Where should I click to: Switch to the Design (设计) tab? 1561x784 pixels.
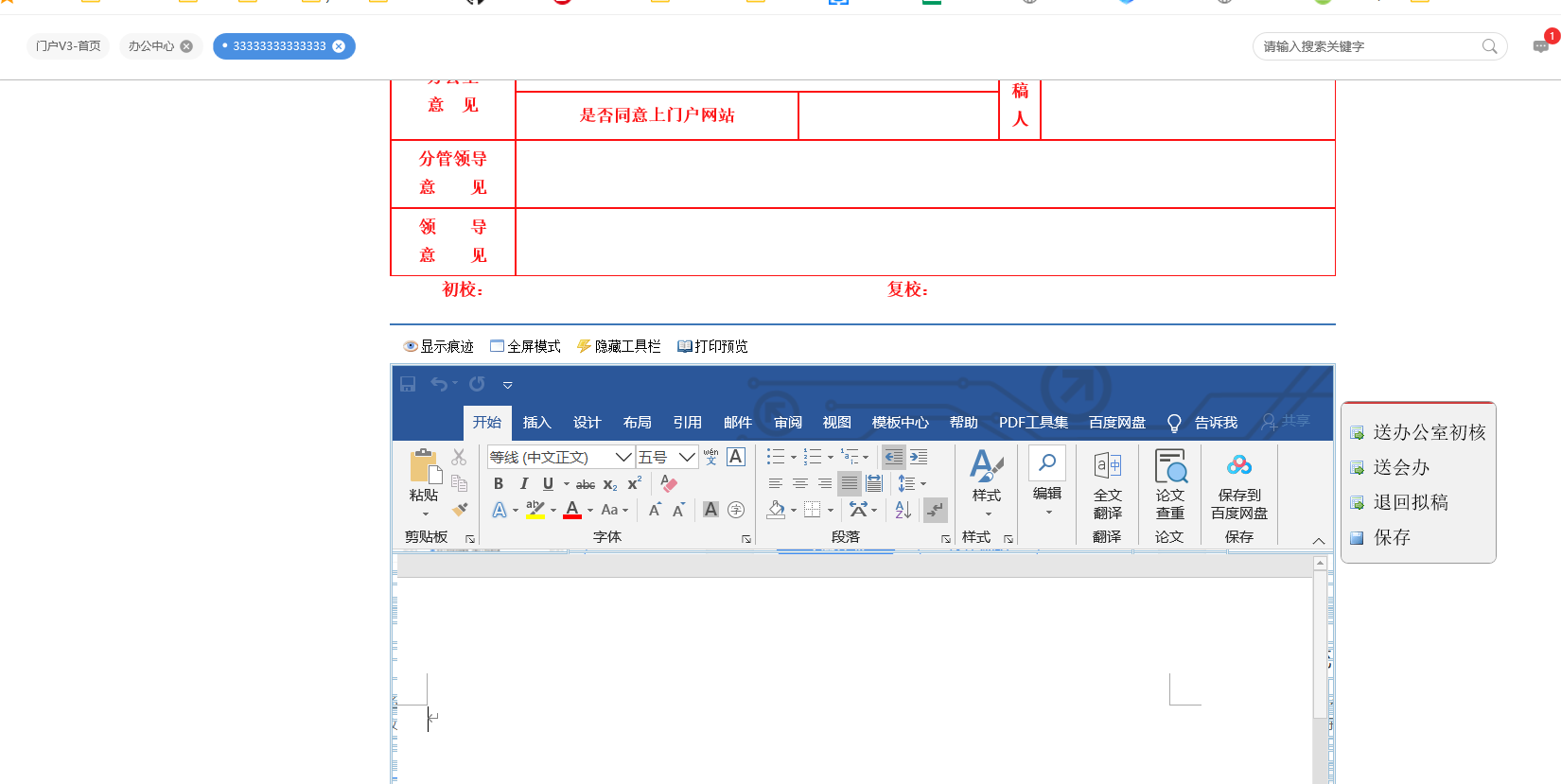pyautogui.click(x=587, y=423)
